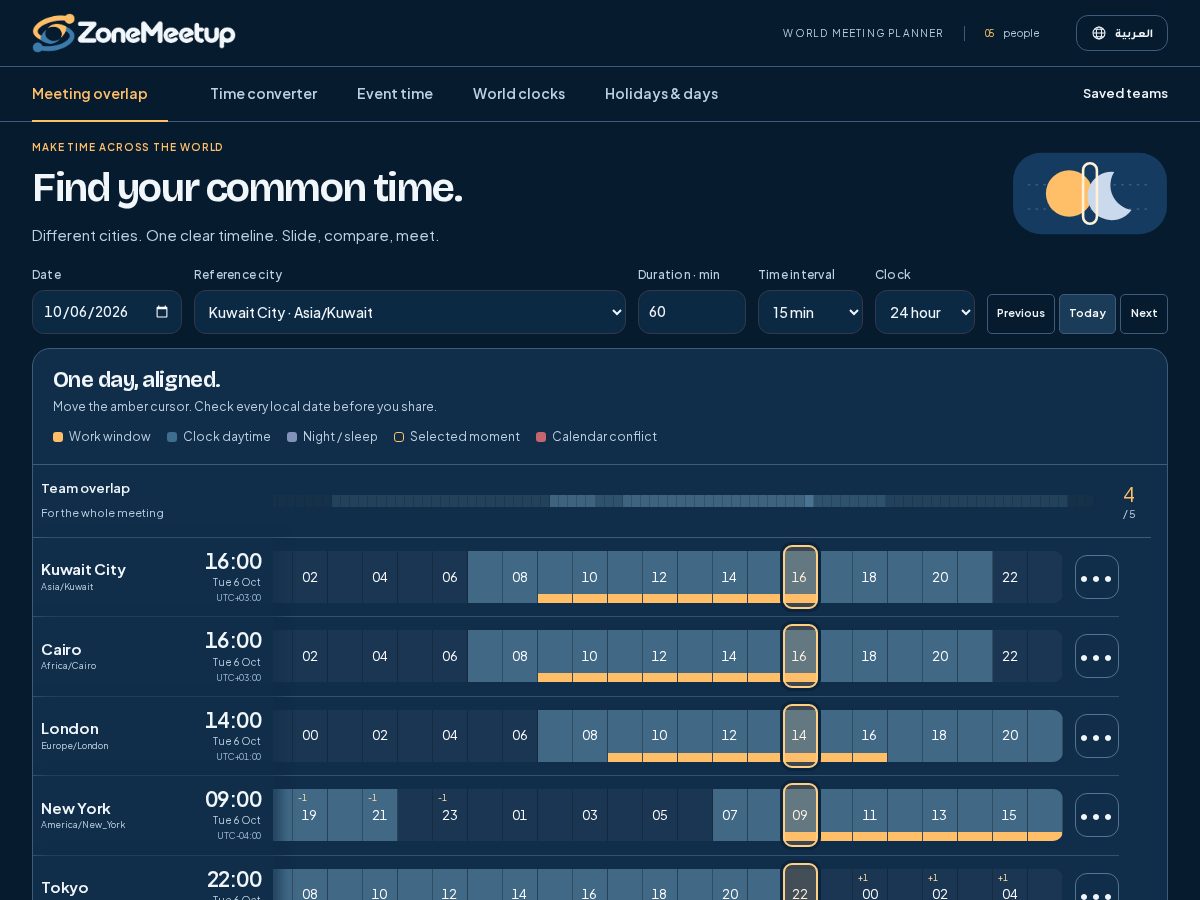Image resolution: width=1200 pixels, height=900 pixels.
Task: Open the Kuwait City row options menu
Action: tap(1097, 577)
